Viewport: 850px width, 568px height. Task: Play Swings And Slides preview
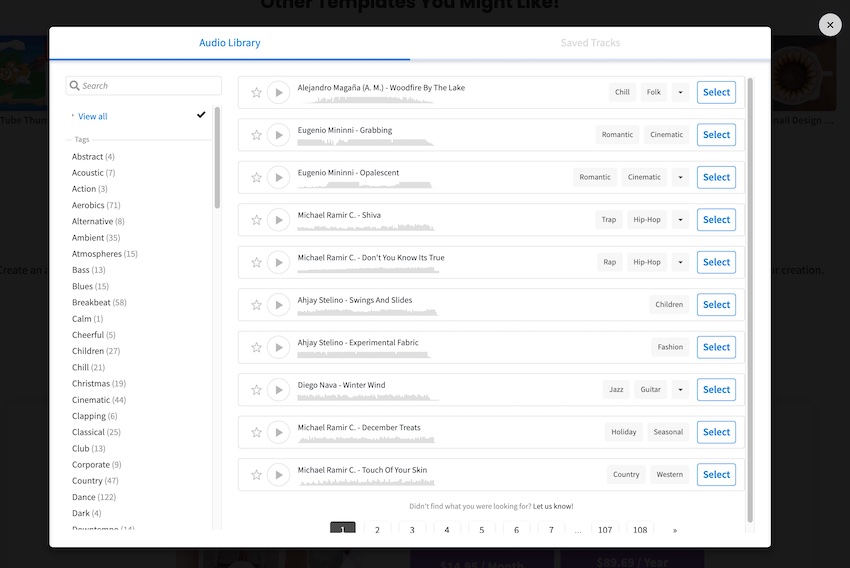coord(279,305)
